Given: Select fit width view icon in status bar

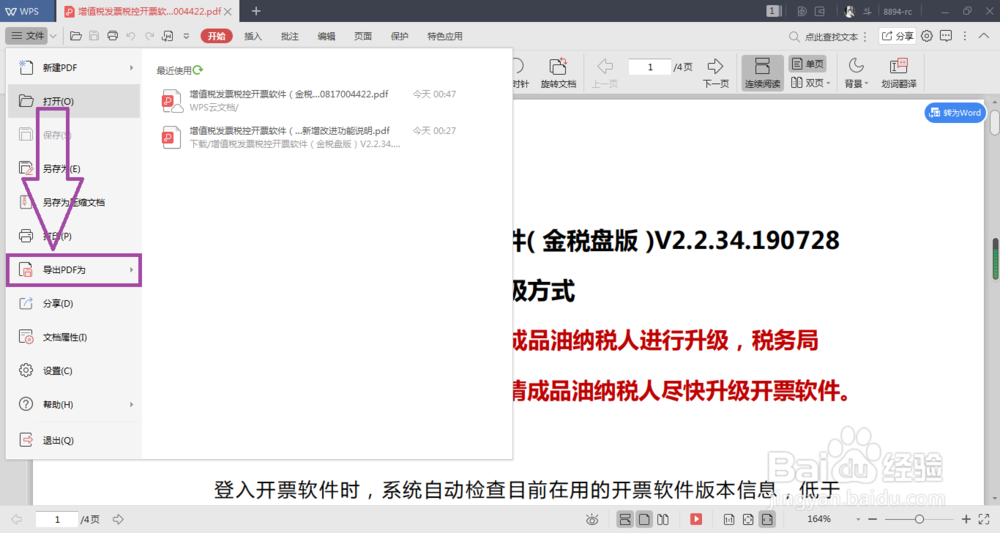Looking at the screenshot, I should 767,520.
